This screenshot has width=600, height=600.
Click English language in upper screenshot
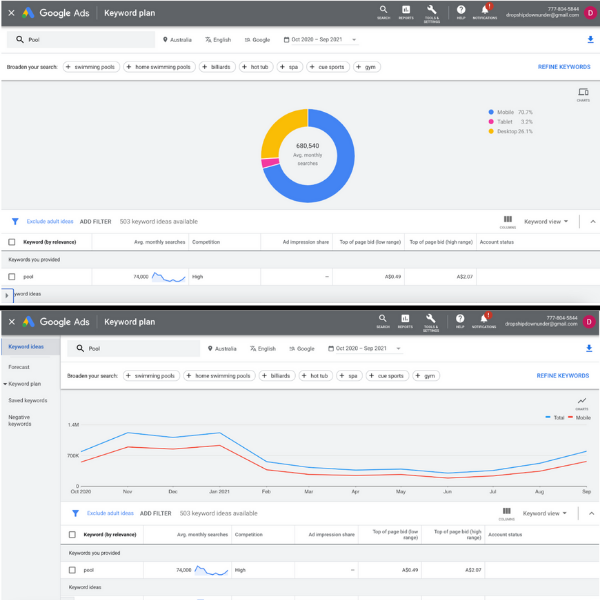click(x=218, y=39)
